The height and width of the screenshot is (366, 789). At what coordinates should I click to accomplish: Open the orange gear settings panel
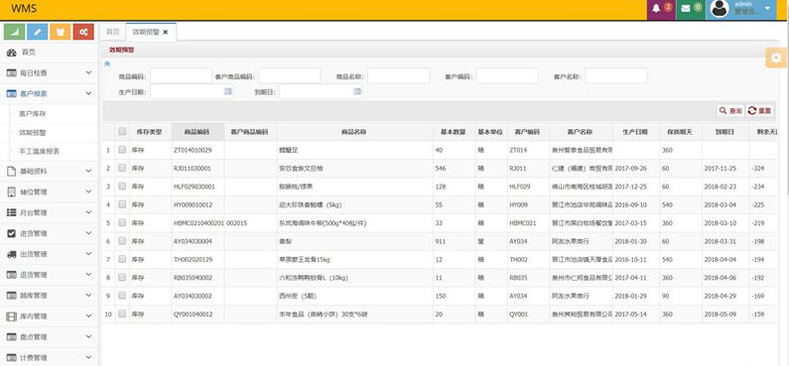[x=776, y=57]
